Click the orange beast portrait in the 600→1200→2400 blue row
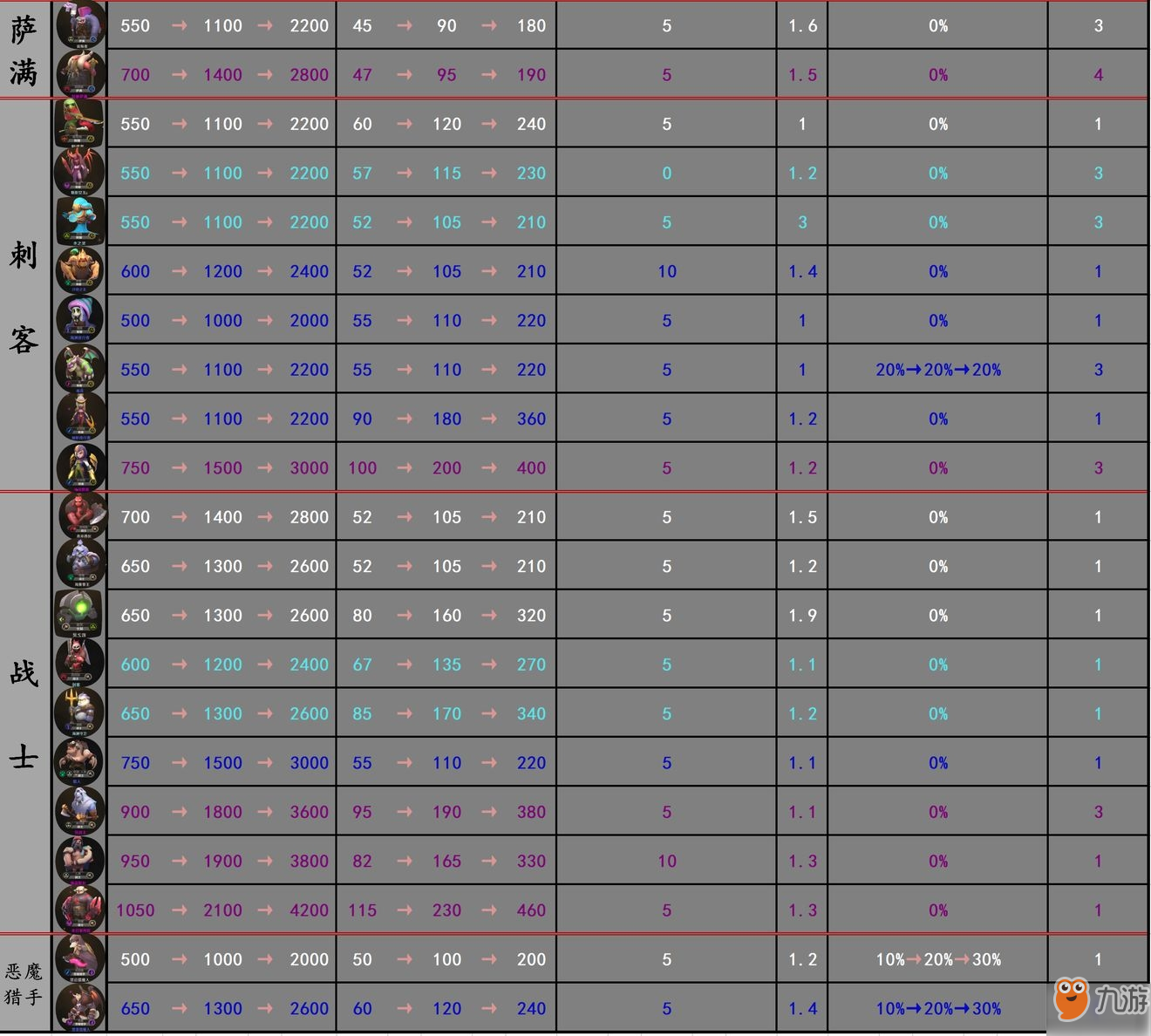This screenshot has height=1036, width=1151. (x=81, y=270)
